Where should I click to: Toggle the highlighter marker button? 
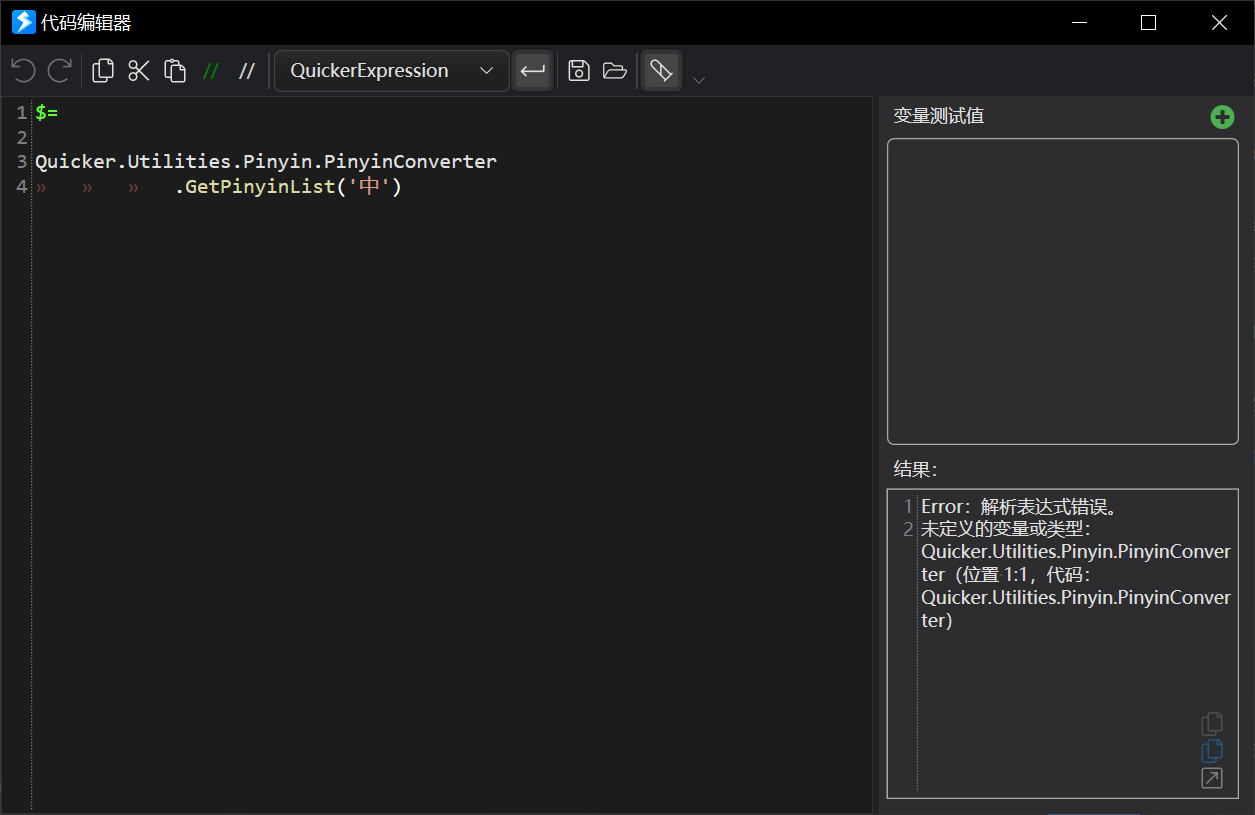click(661, 71)
